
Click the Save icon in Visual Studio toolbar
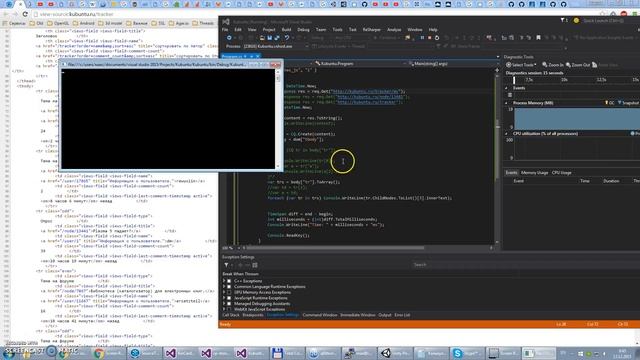(269, 38)
